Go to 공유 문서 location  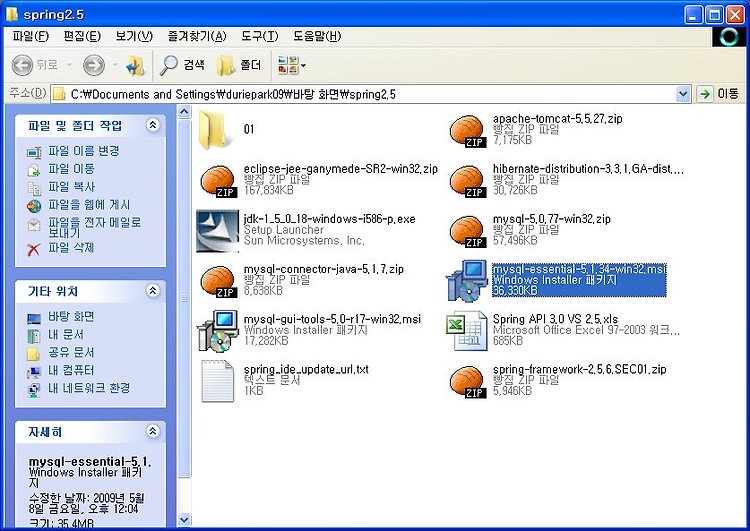click(x=71, y=353)
